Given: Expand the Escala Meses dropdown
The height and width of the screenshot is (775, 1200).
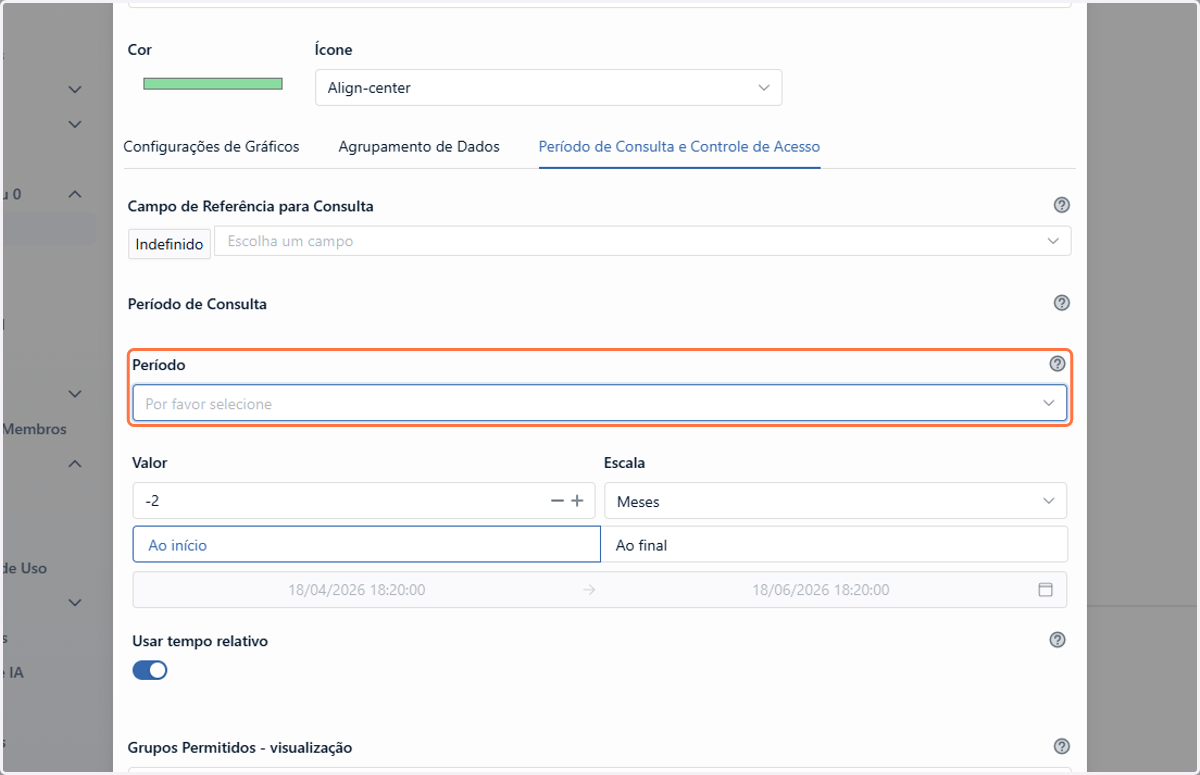Looking at the screenshot, I should (835, 501).
